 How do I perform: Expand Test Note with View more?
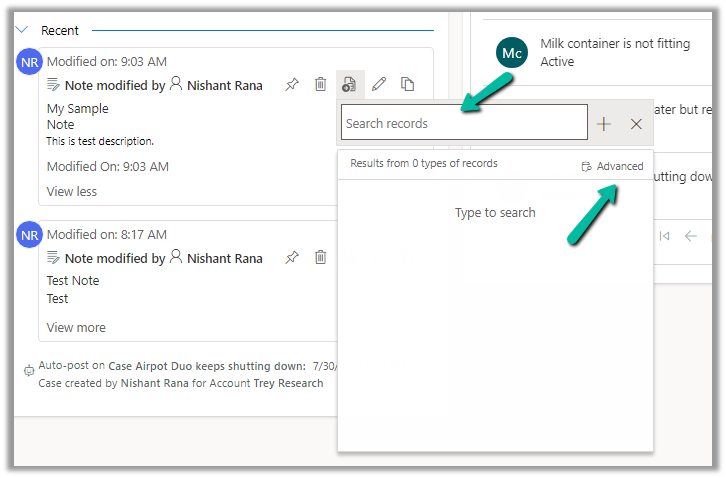tap(76, 327)
